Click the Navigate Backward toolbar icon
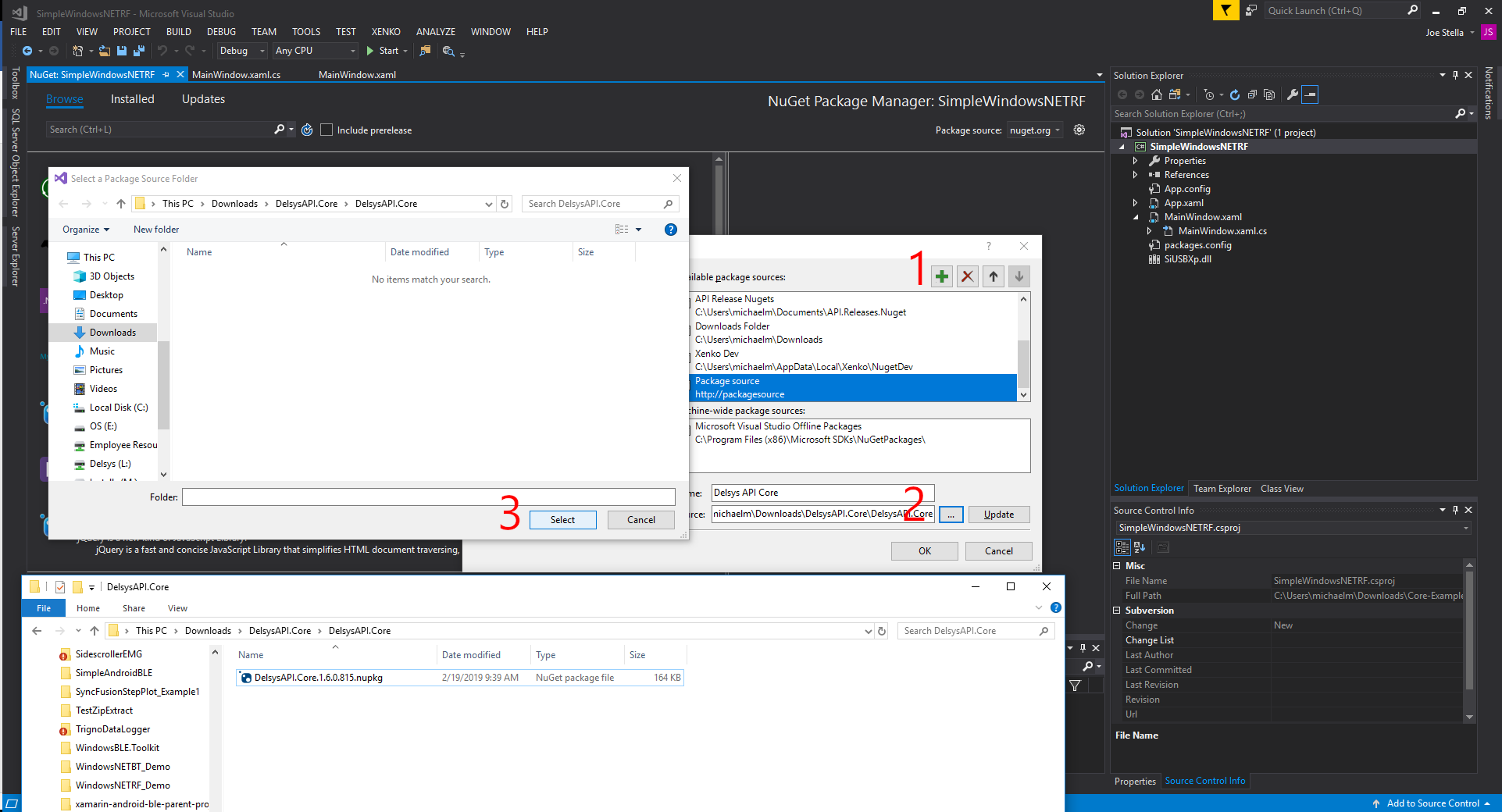The image size is (1502, 812). pyautogui.click(x=27, y=51)
